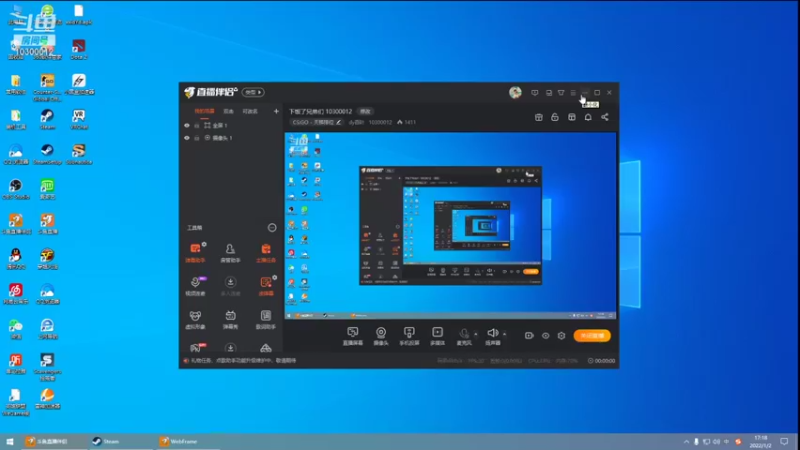Open the danmaku show TV-icon tool
800x450 pixels.
[230, 319]
